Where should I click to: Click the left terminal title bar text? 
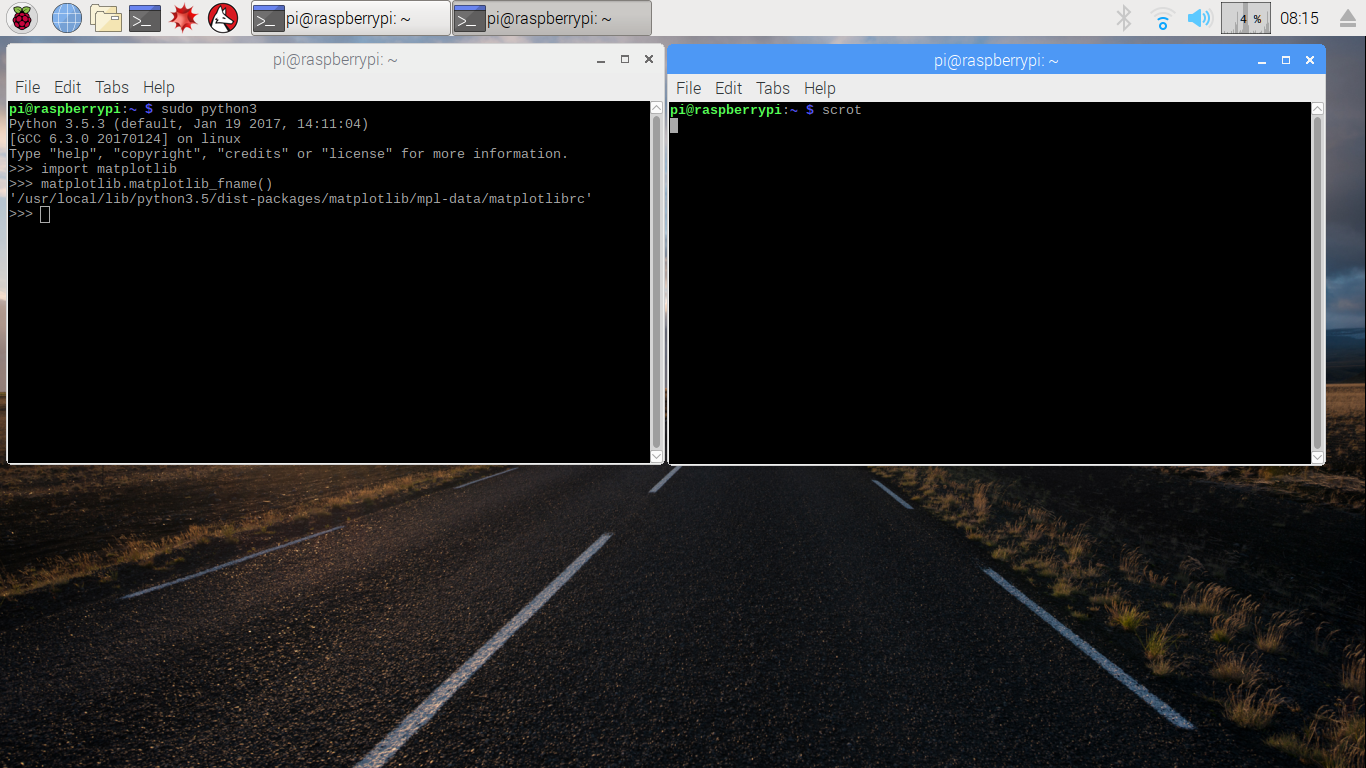click(x=336, y=60)
